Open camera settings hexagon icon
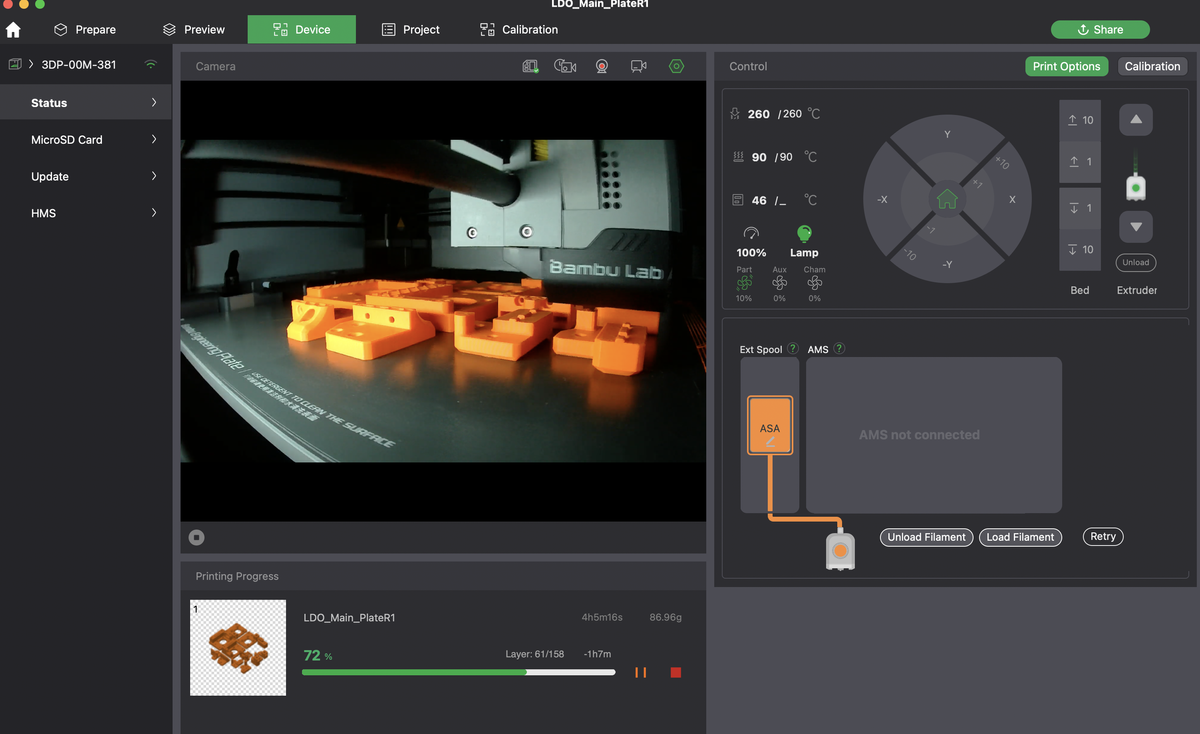The width and height of the screenshot is (1200, 734). (x=677, y=66)
